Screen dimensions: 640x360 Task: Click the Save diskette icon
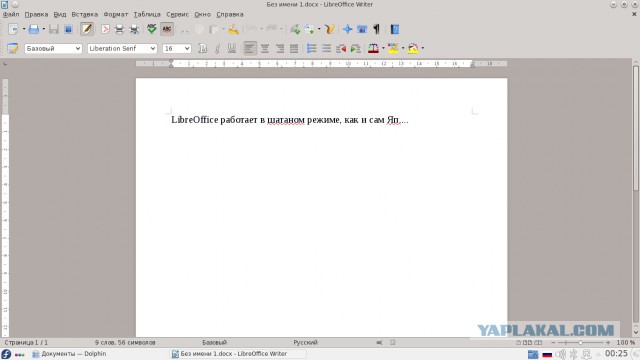[x=54, y=29]
